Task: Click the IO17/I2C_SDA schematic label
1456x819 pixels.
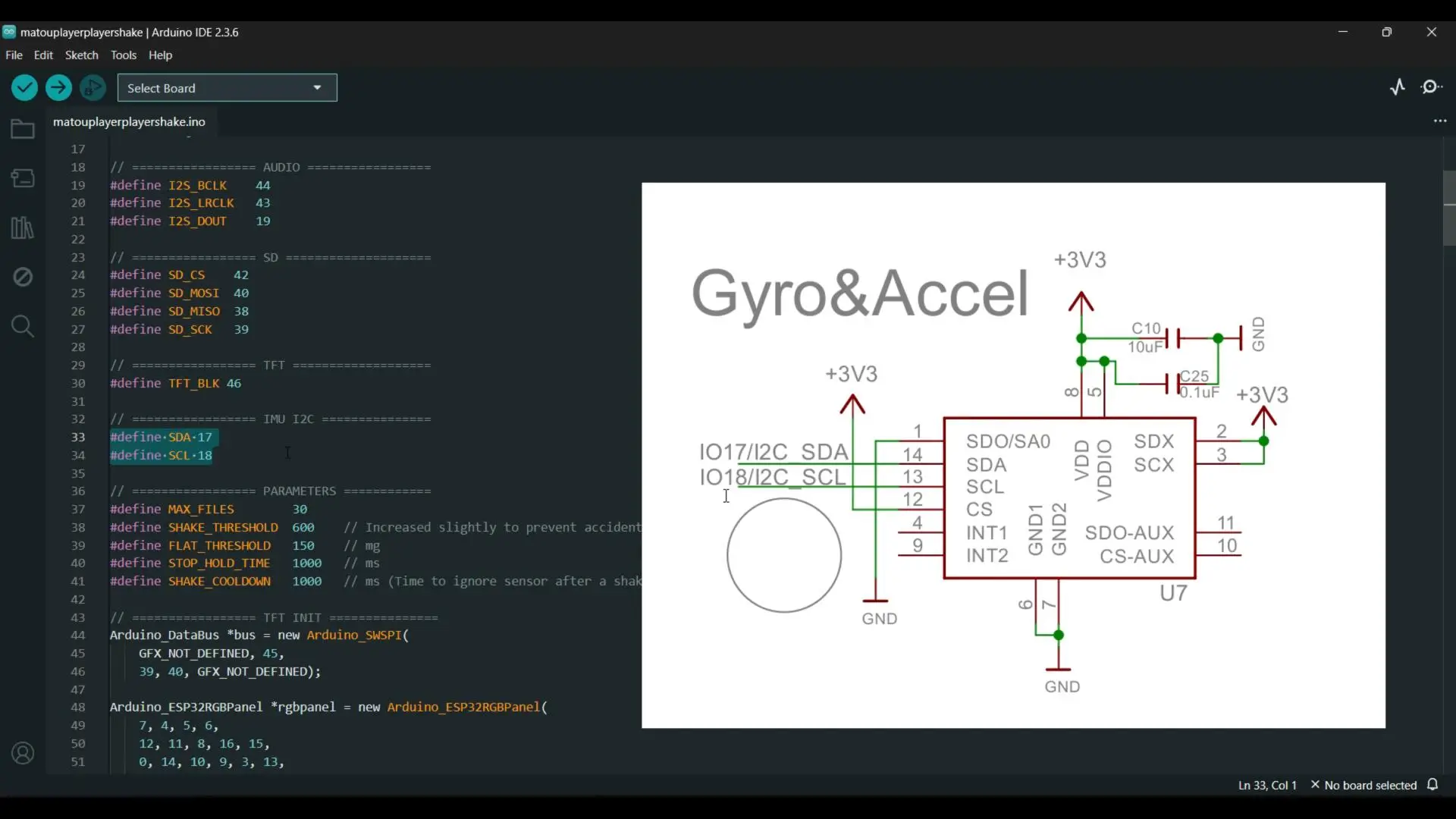Action: point(773,452)
